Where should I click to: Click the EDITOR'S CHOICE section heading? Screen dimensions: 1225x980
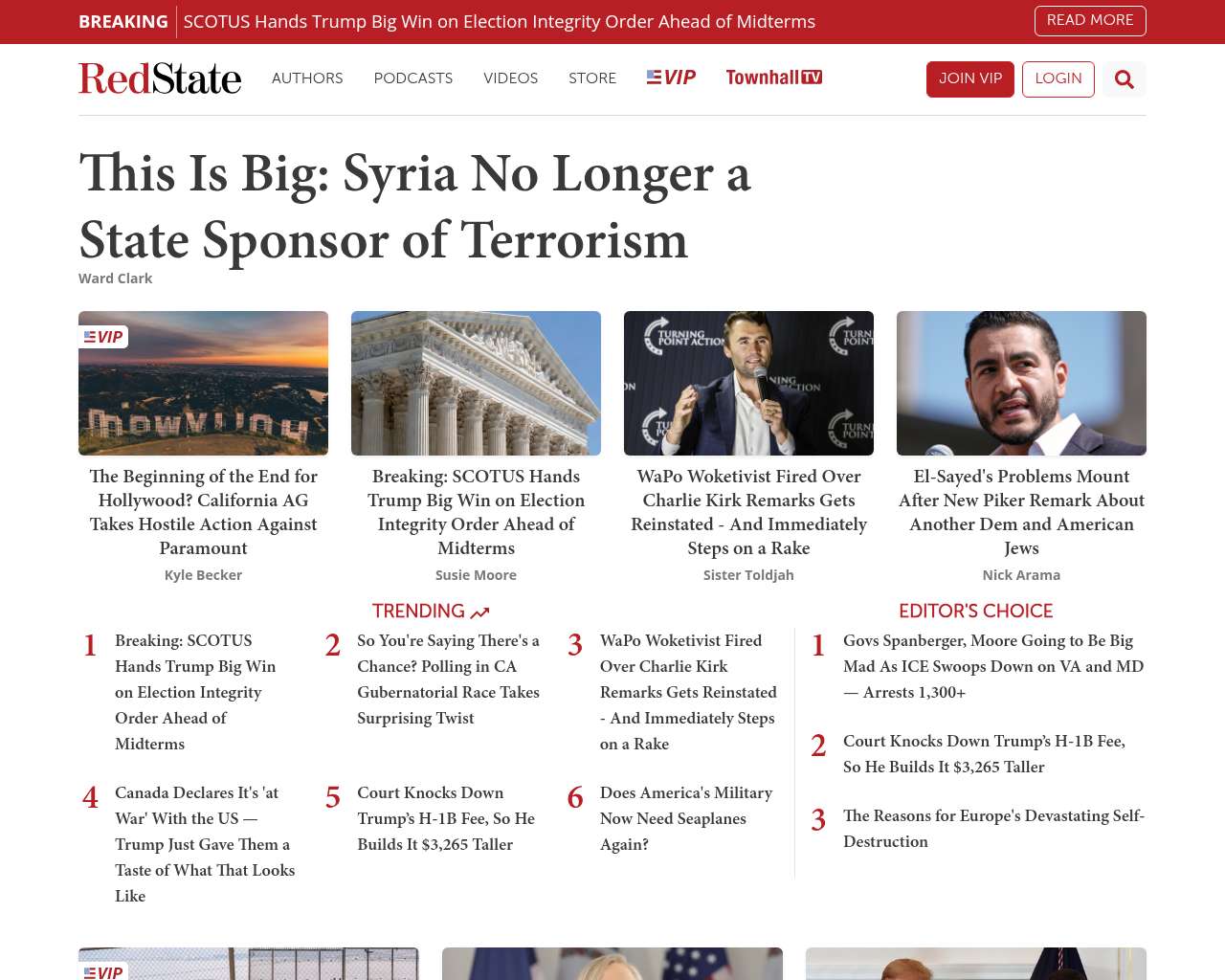(x=975, y=612)
